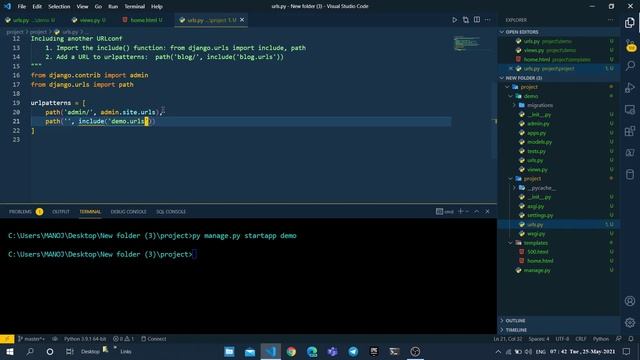Maximize the terminal panel with the chevron-up icon
This screenshot has width=640, height=360.
click(476, 211)
